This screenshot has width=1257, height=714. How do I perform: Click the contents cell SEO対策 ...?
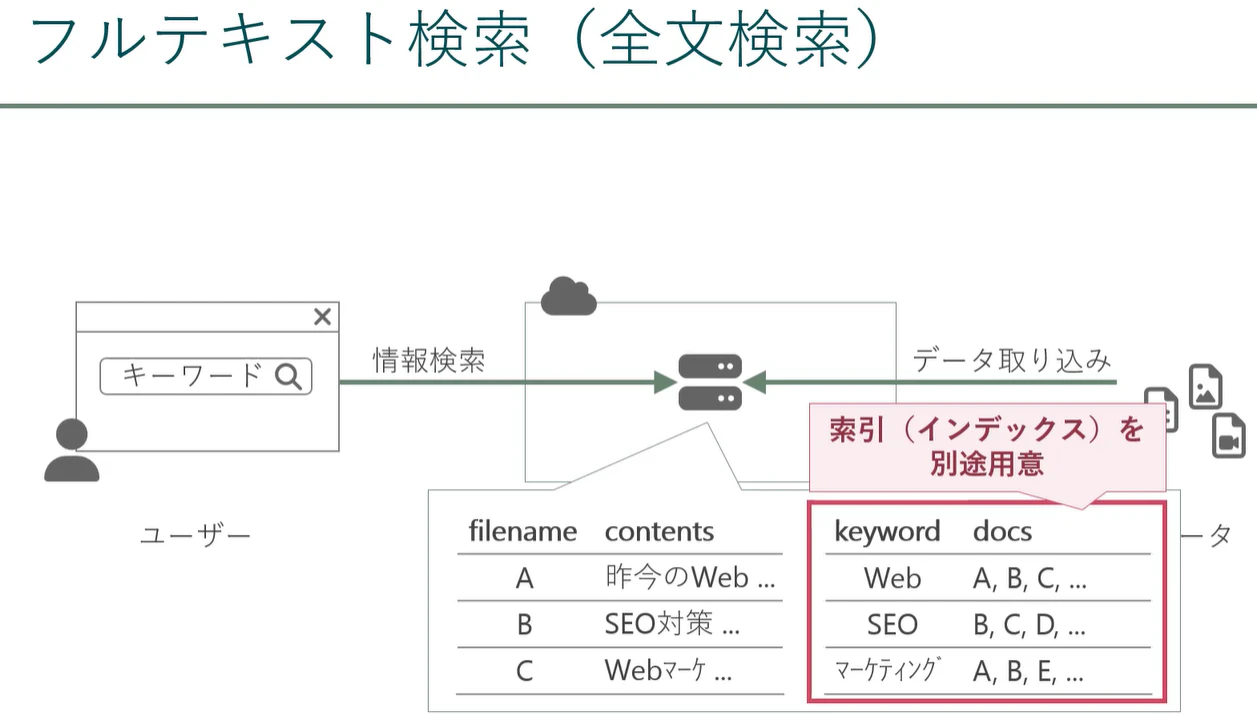click(x=672, y=624)
